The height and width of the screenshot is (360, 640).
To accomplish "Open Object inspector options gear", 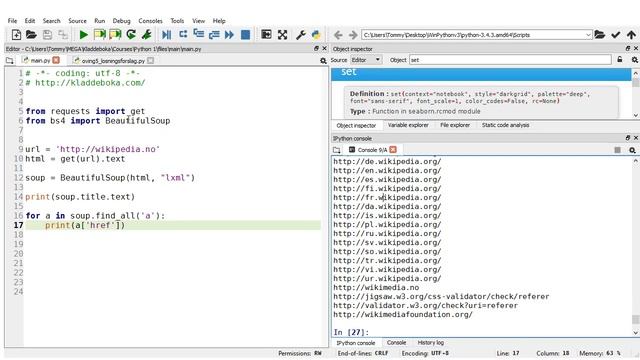I will 634,60.
